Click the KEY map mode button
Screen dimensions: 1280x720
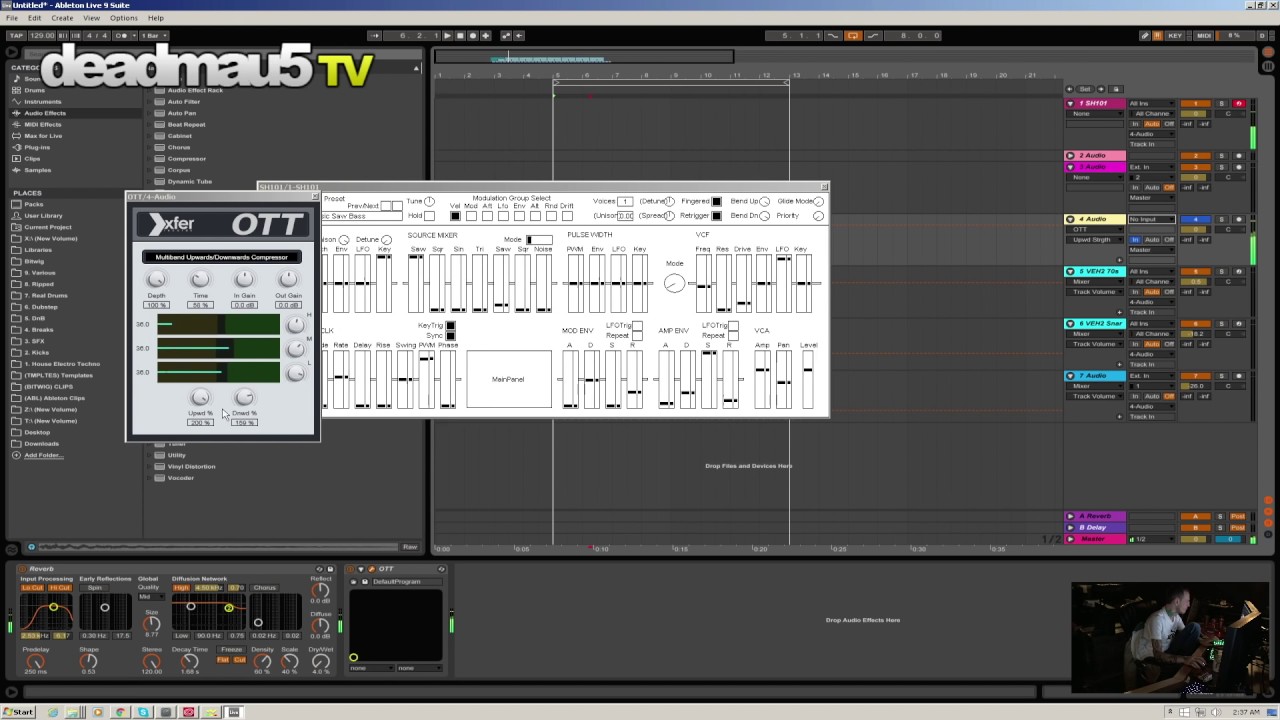click(x=1175, y=36)
